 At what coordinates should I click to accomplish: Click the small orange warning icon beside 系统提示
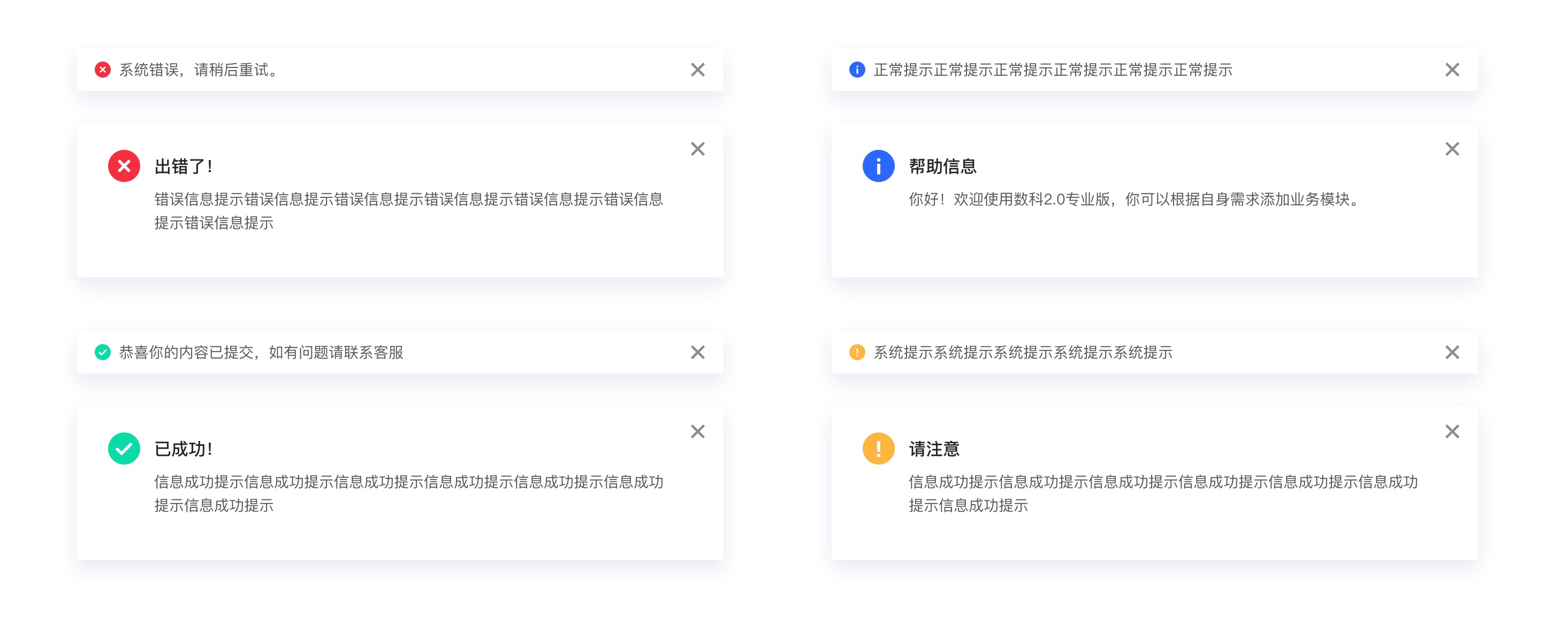[857, 353]
